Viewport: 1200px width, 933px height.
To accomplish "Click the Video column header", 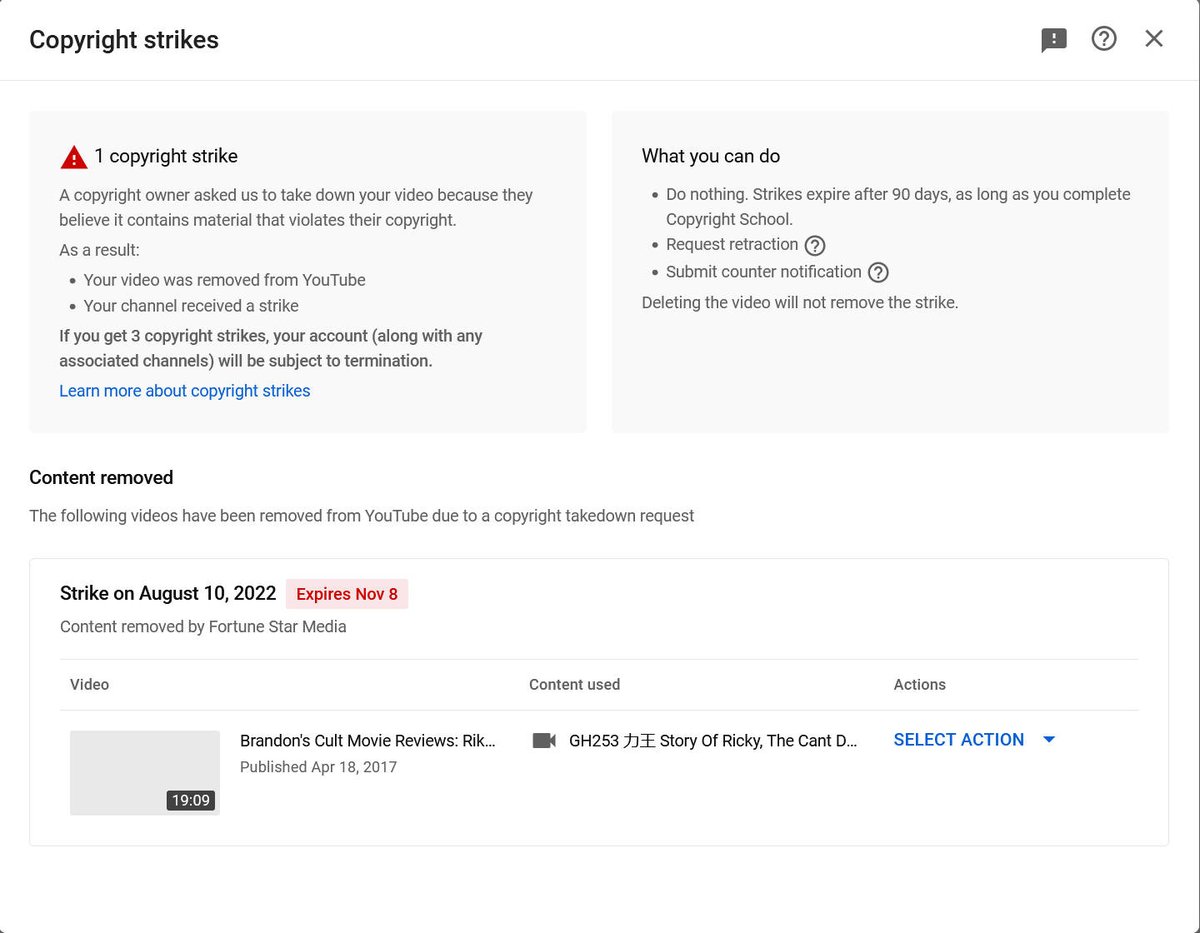I will [x=90, y=685].
